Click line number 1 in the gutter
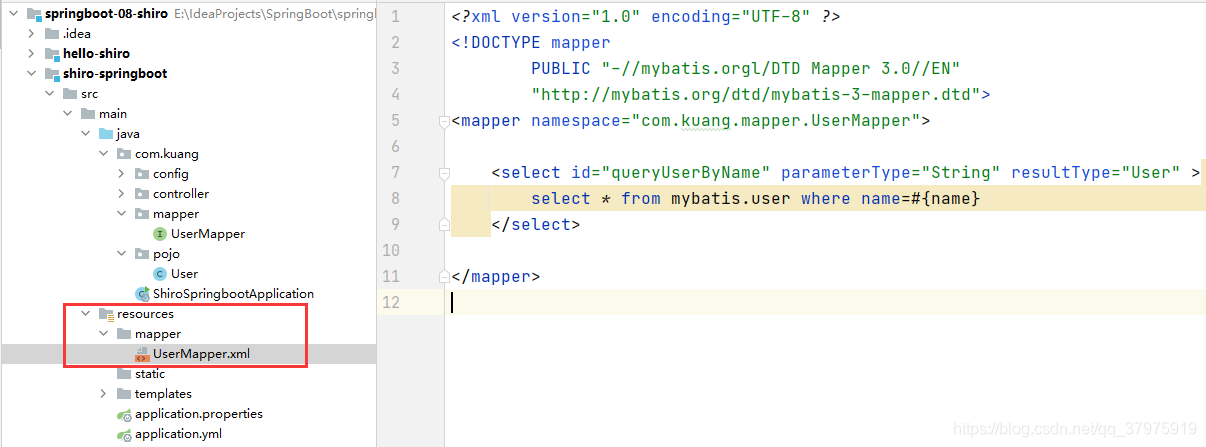The width and height of the screenshot is (1206, 447). (395, 17)
